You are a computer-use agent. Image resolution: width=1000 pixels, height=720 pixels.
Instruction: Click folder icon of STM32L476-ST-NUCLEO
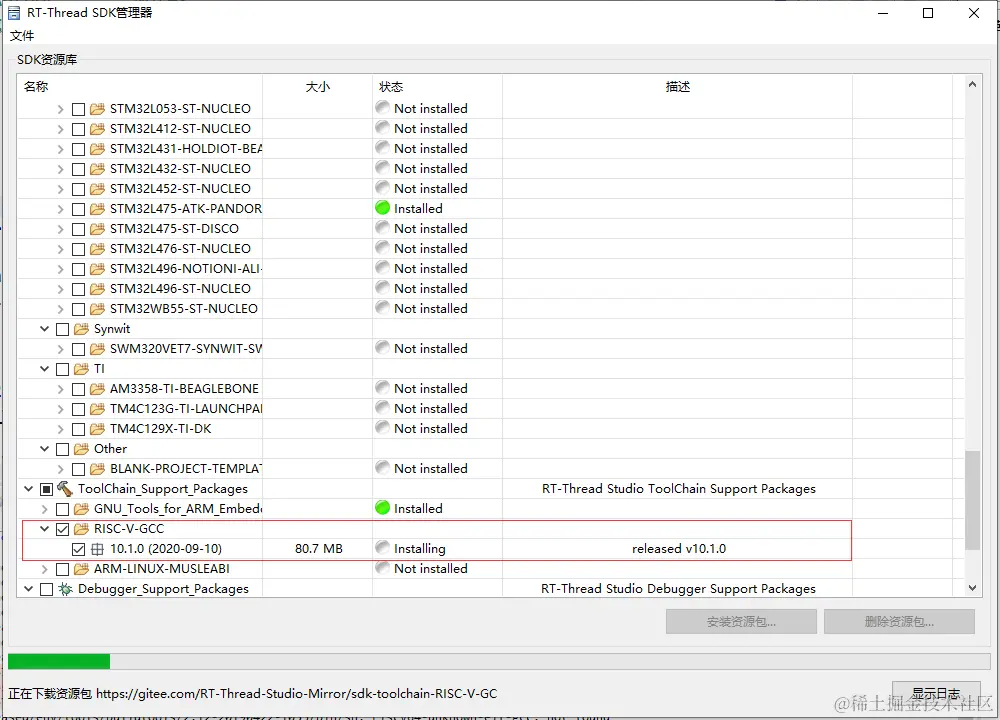click(x=97, y=249)
